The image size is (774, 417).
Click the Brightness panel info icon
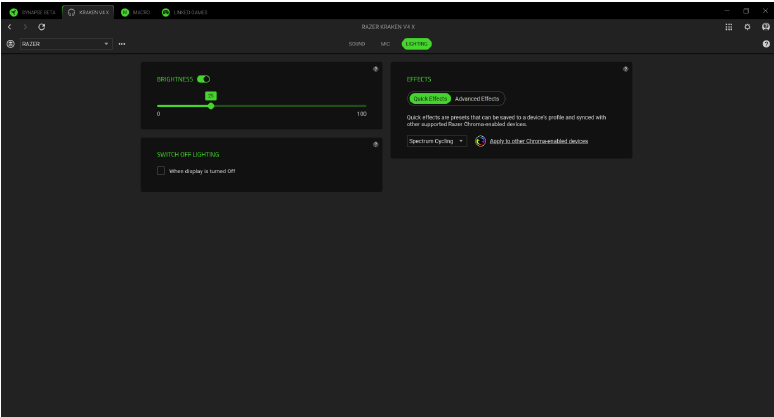click(x=376, y=69)
